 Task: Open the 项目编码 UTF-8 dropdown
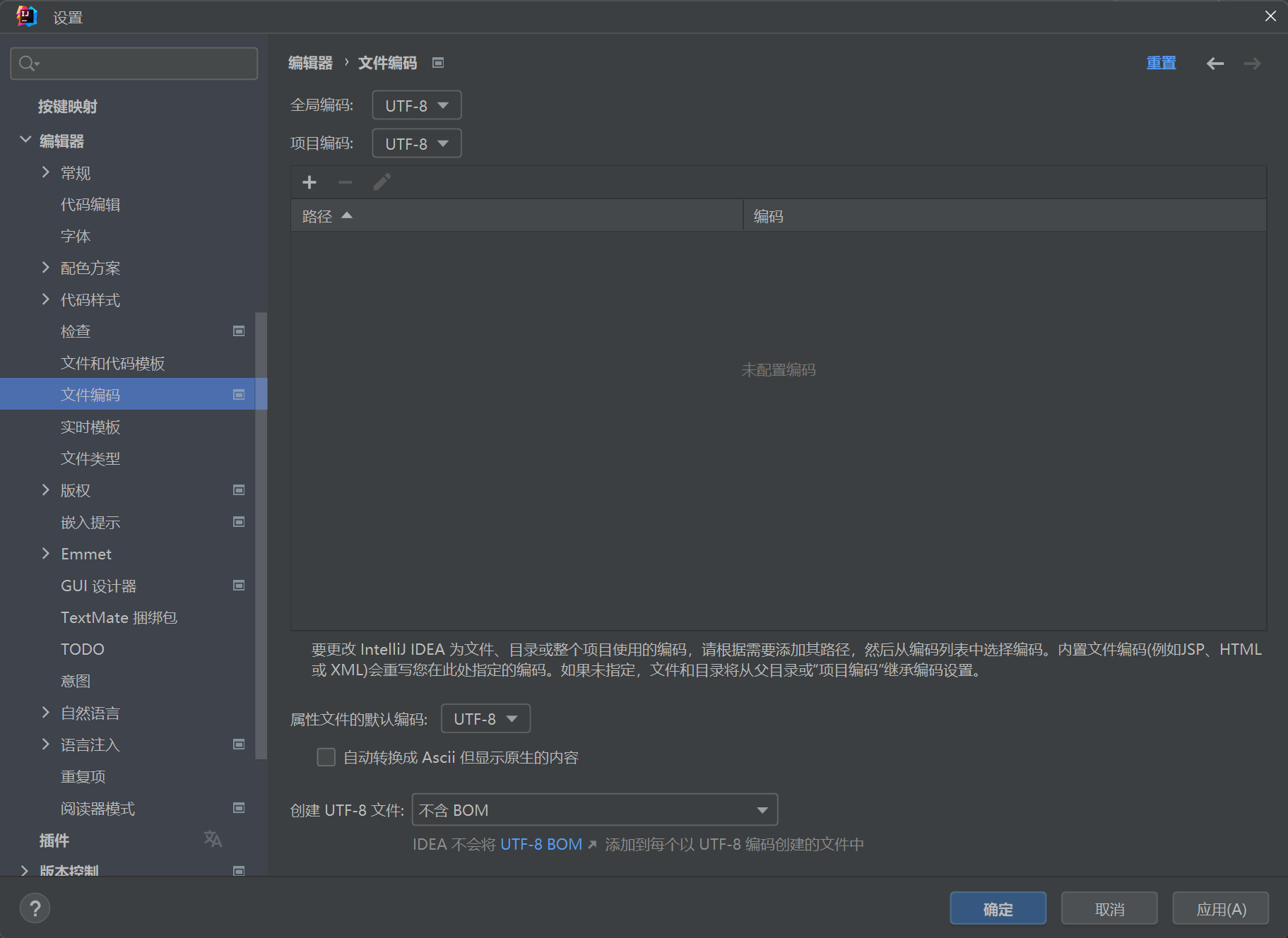point(416,143)
